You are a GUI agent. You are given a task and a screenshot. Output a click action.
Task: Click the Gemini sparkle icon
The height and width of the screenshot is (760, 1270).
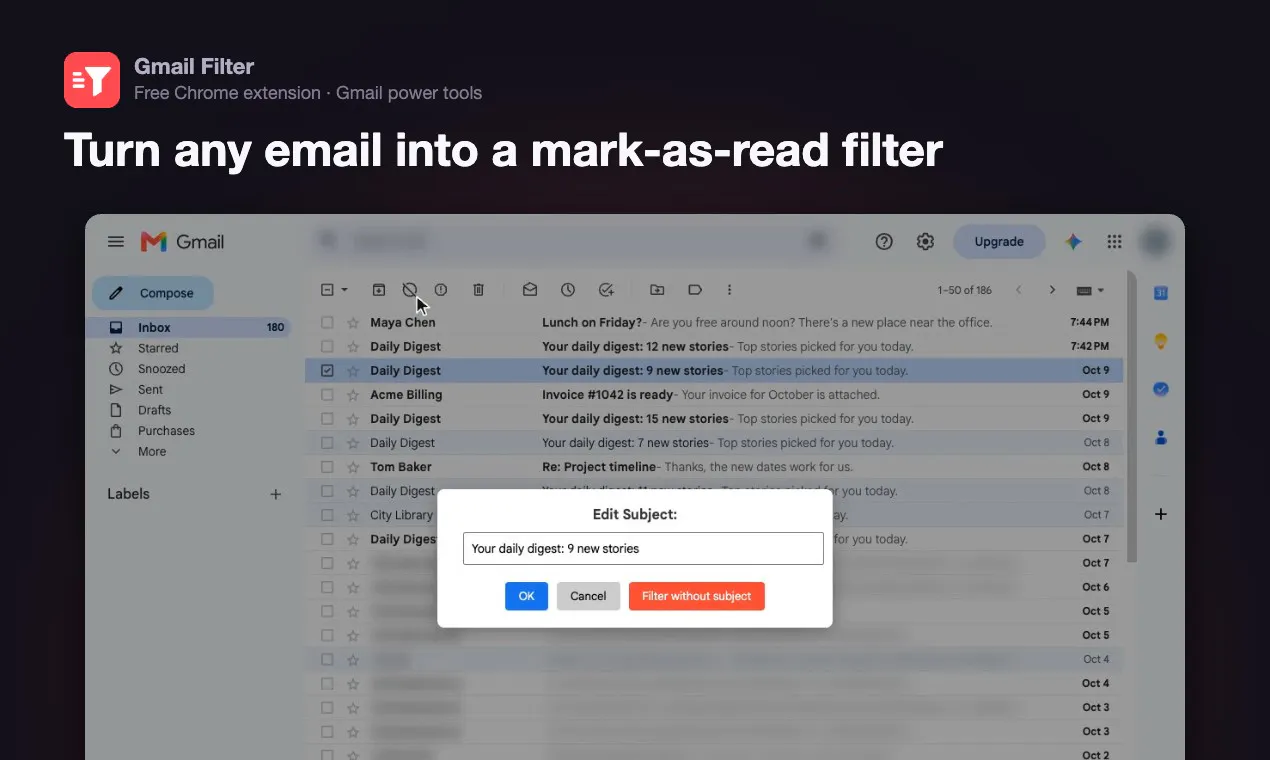coord(1073,242)
